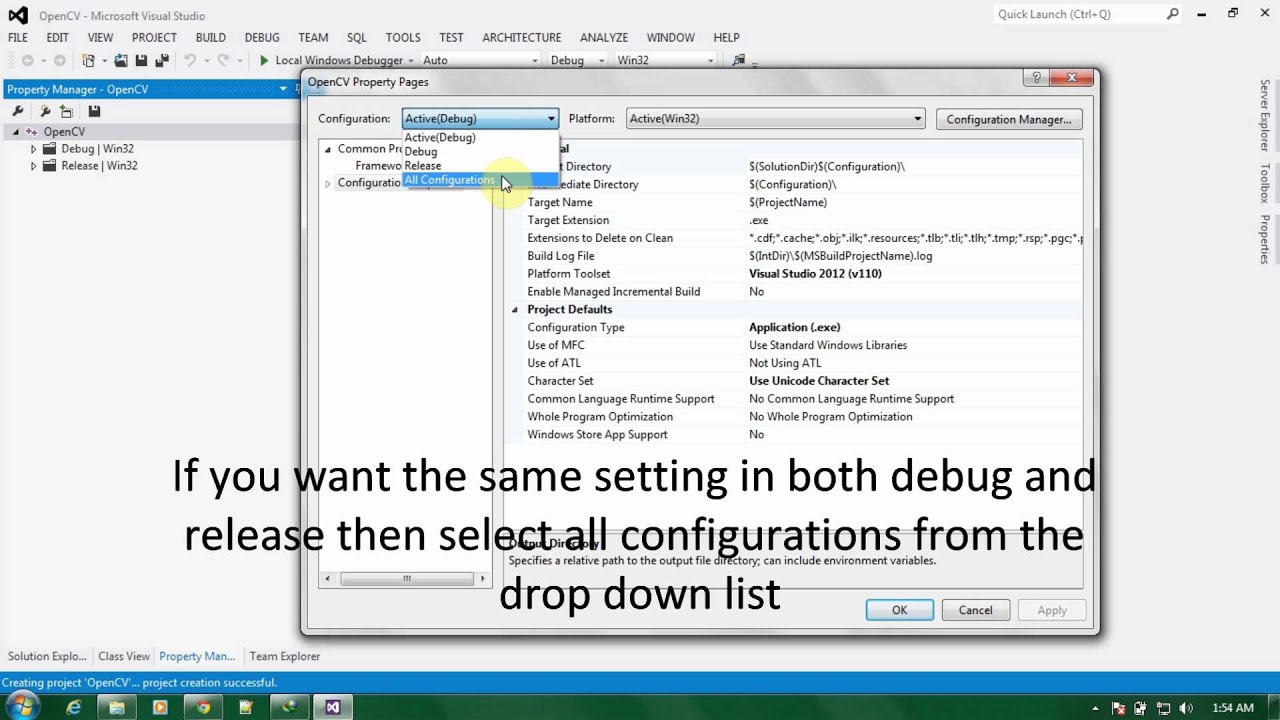Image resolution: width=1280 pixels, height=720 pixels.
Task: Collapse the Common Properties tree node
Action: (327, 149)
